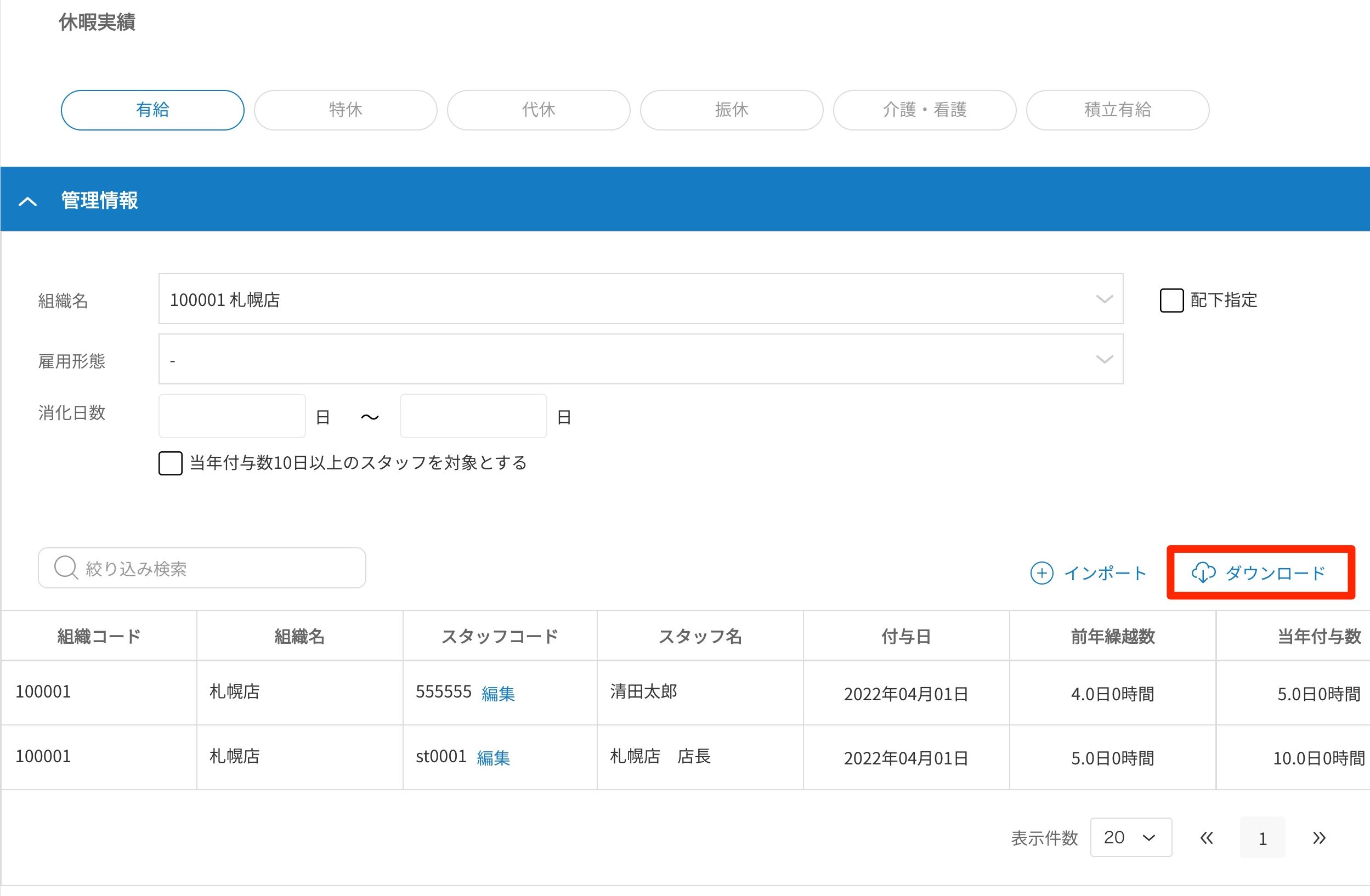Click 編集 link for staff 555555

pyautogui.click(x=498, y=694)
